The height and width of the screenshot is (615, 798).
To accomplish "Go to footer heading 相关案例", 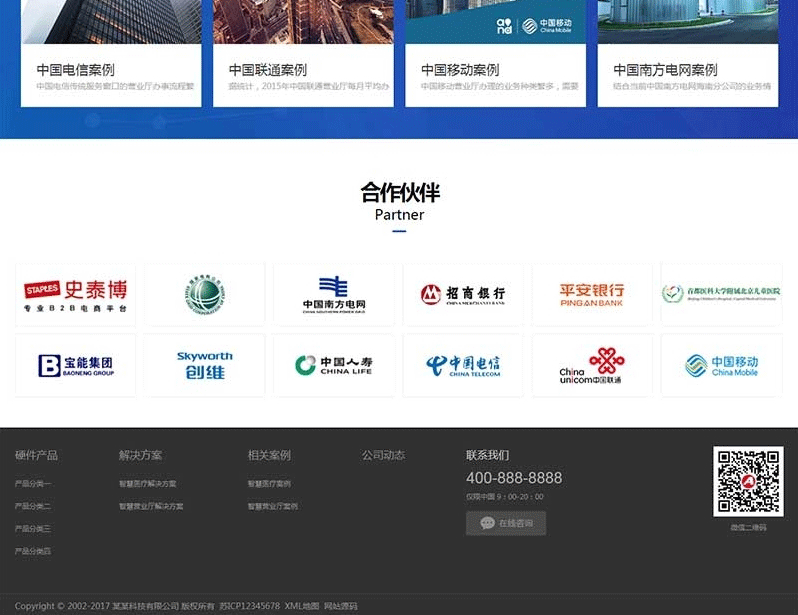I will point(269,455).
